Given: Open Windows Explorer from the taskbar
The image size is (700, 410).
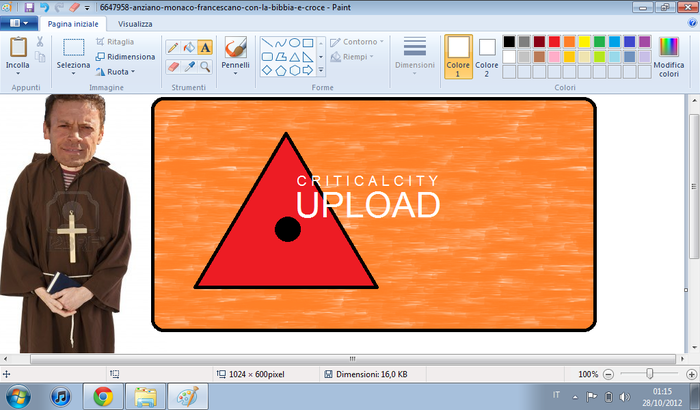Looking at the screenshot, I should 145,397.
